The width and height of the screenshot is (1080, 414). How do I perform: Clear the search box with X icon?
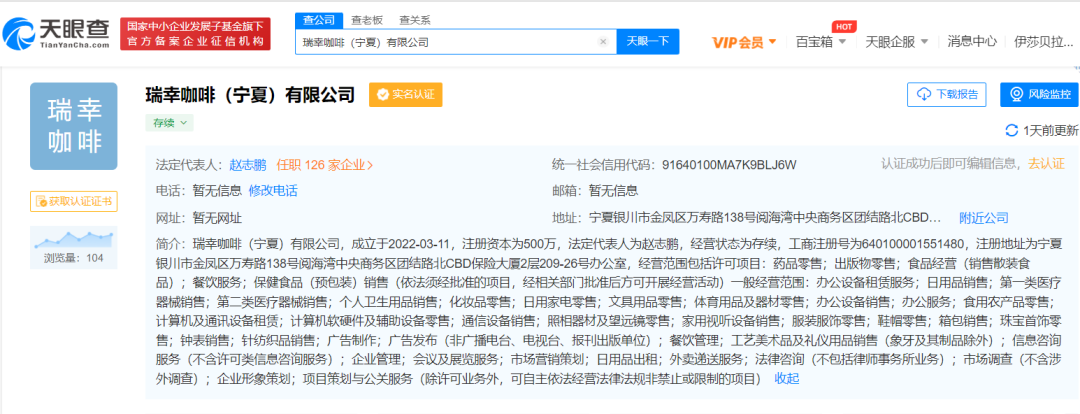point(603,42)
